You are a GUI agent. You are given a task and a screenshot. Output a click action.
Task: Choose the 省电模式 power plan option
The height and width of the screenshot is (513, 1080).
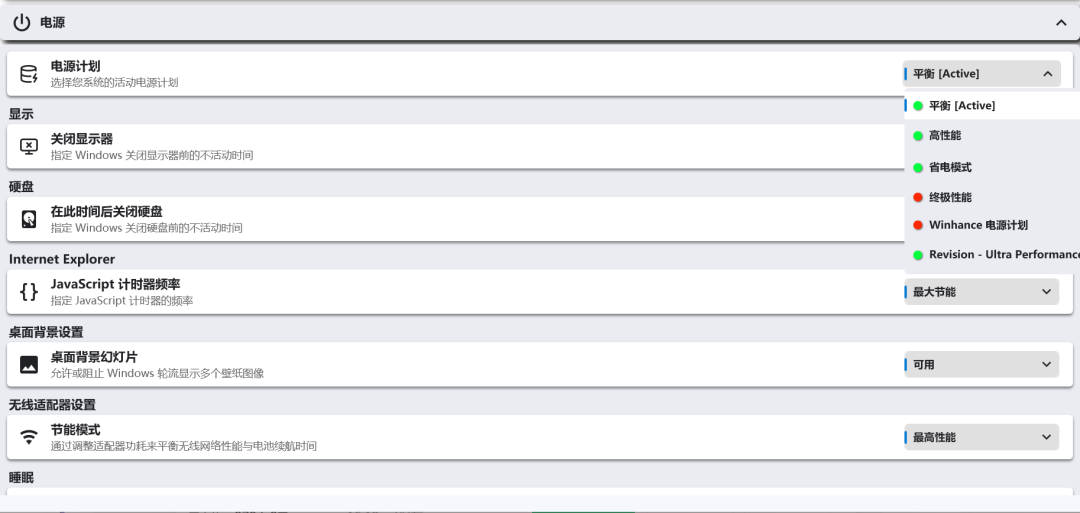(x=949, y=167)
